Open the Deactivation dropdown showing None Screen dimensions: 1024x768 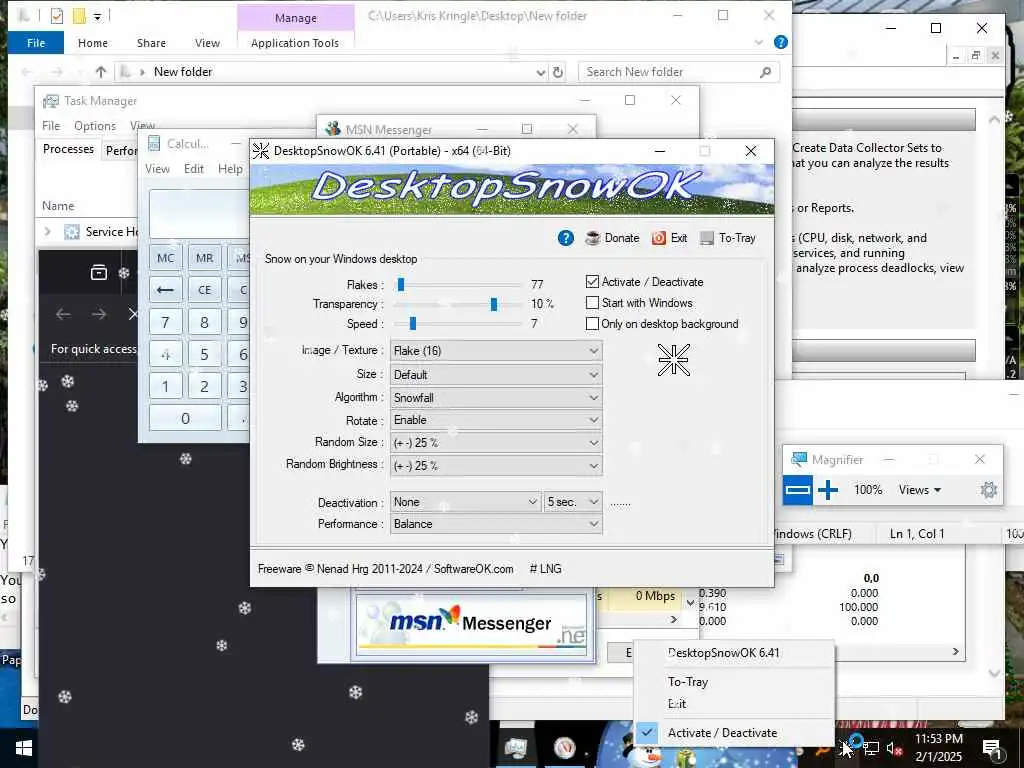465,502
